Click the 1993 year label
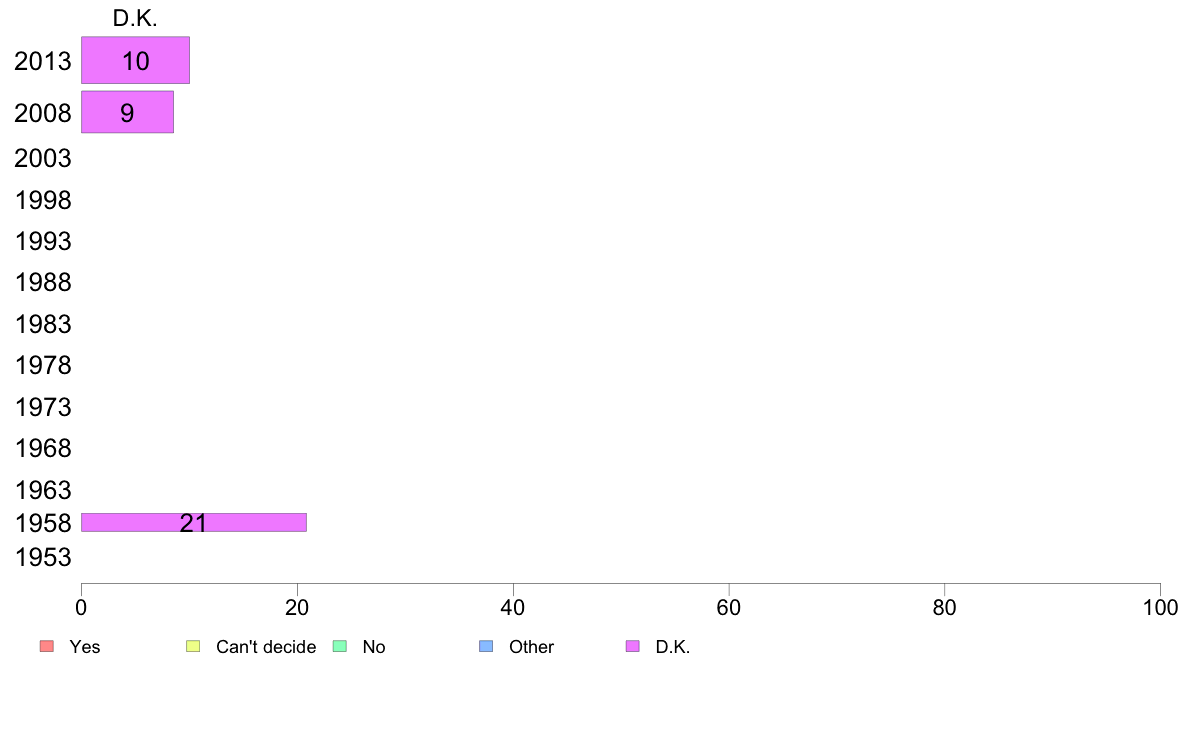1188x736 pixels. pyautogui.click(x=42, y=241)
